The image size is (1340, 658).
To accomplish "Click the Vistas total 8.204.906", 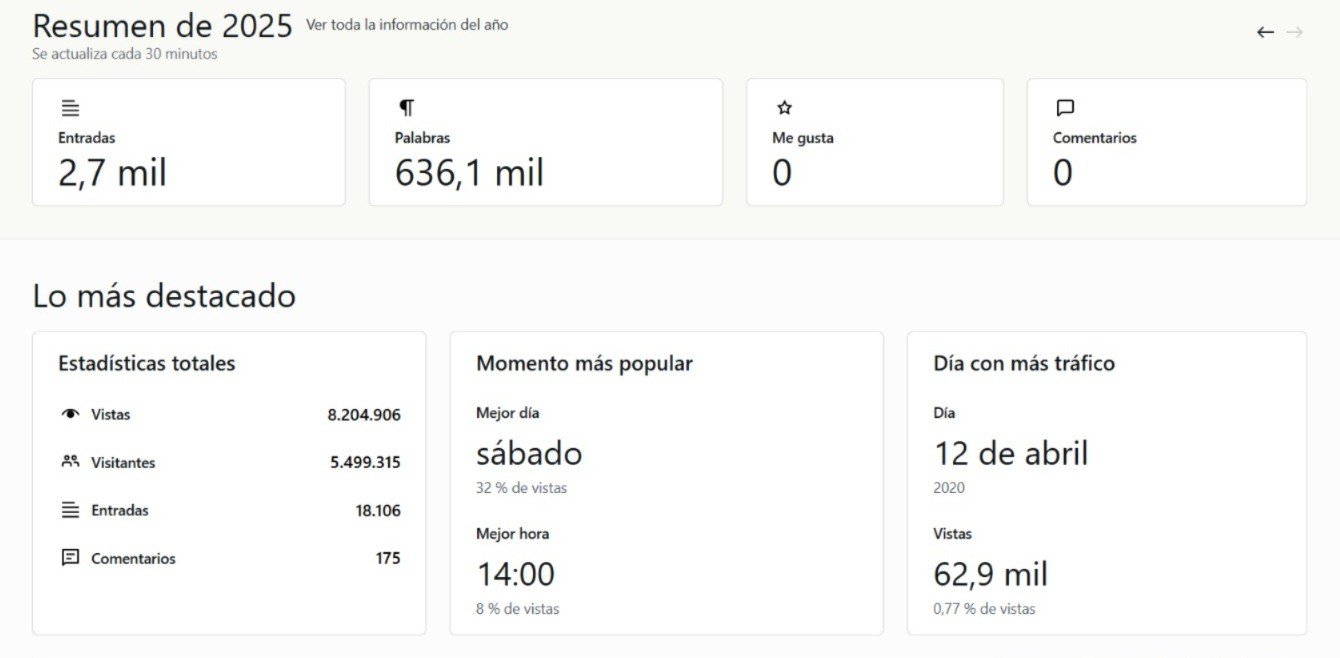I will [x=364, y=415].
